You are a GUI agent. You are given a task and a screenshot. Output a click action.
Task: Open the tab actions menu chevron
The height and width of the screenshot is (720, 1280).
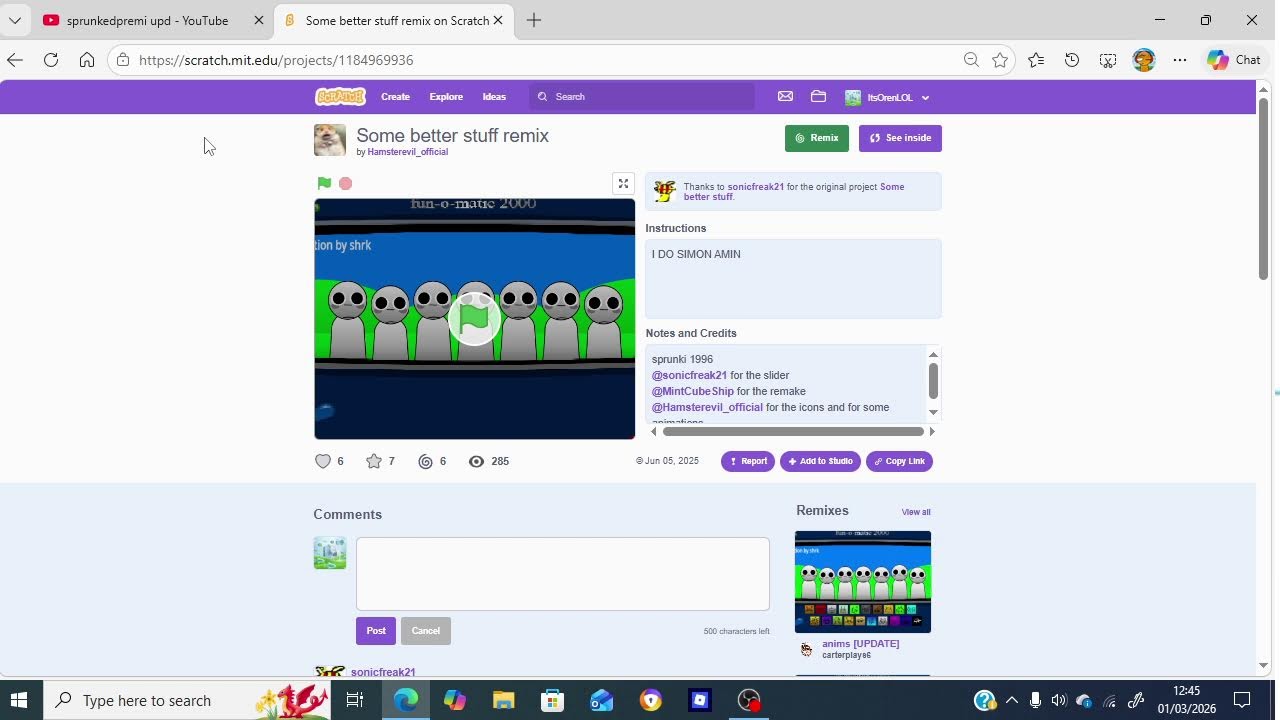[x=15, y=20]
